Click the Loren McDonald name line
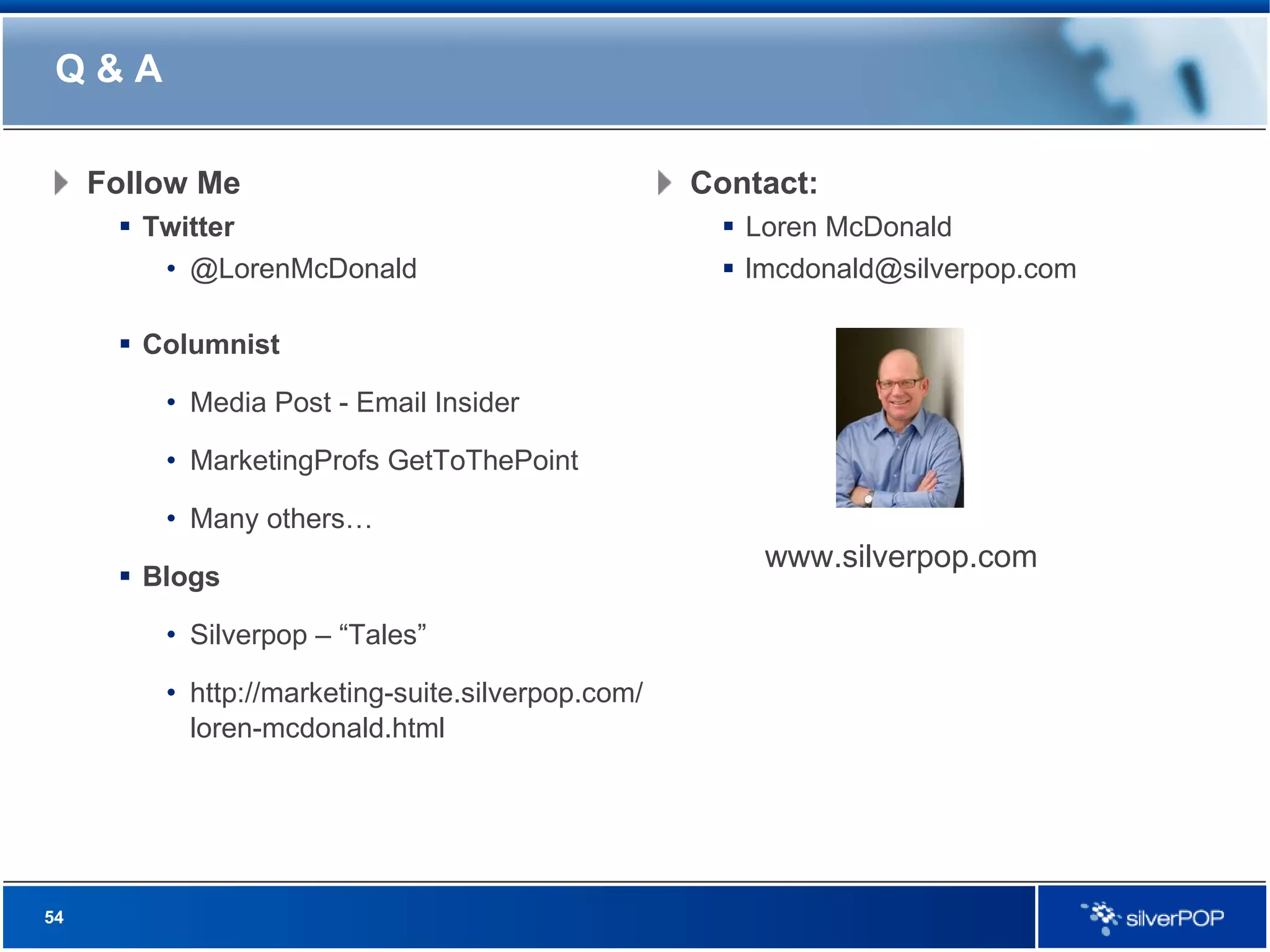The image size is (1270, 952). tap(848, 227)
